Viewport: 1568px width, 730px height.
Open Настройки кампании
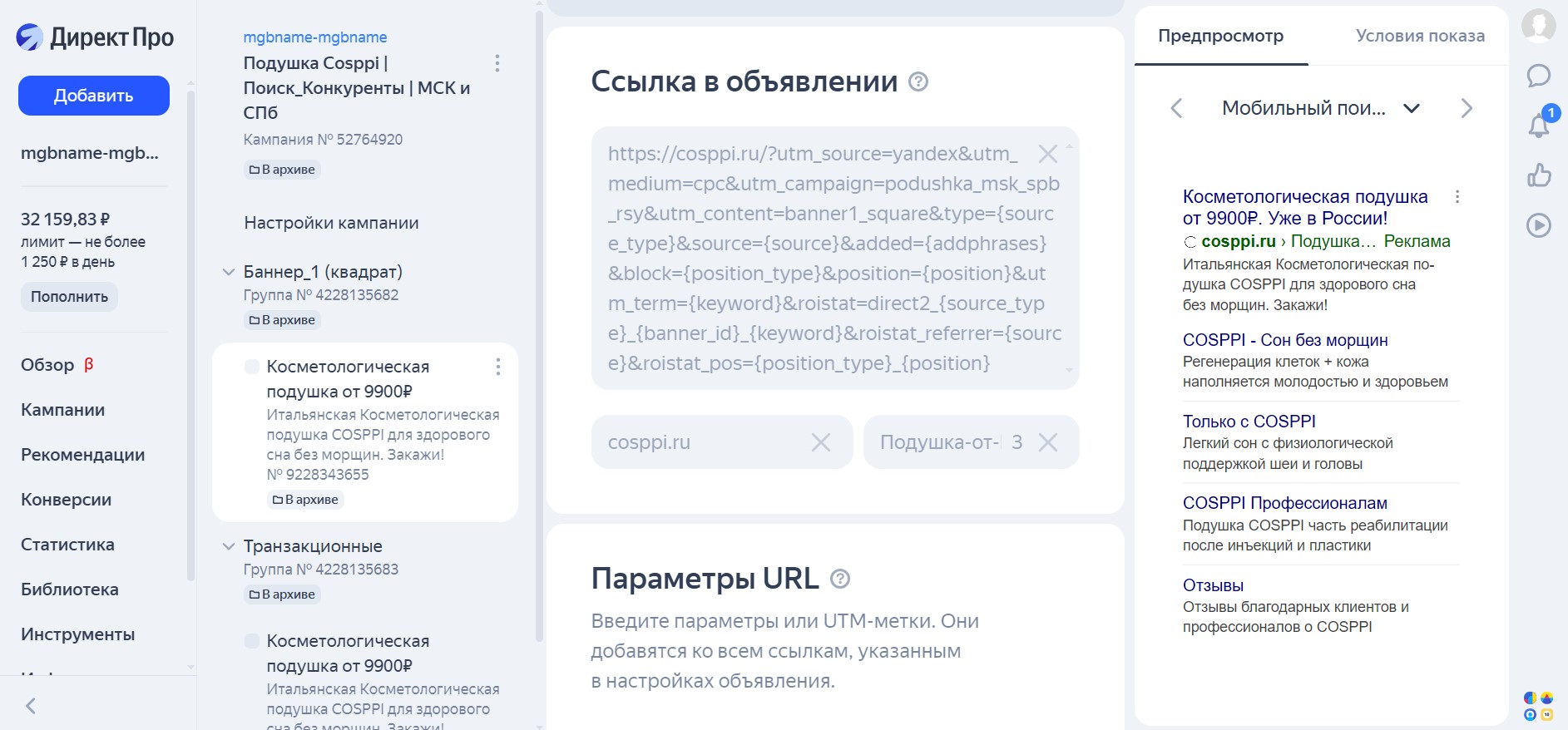click(x=331, y=223)
